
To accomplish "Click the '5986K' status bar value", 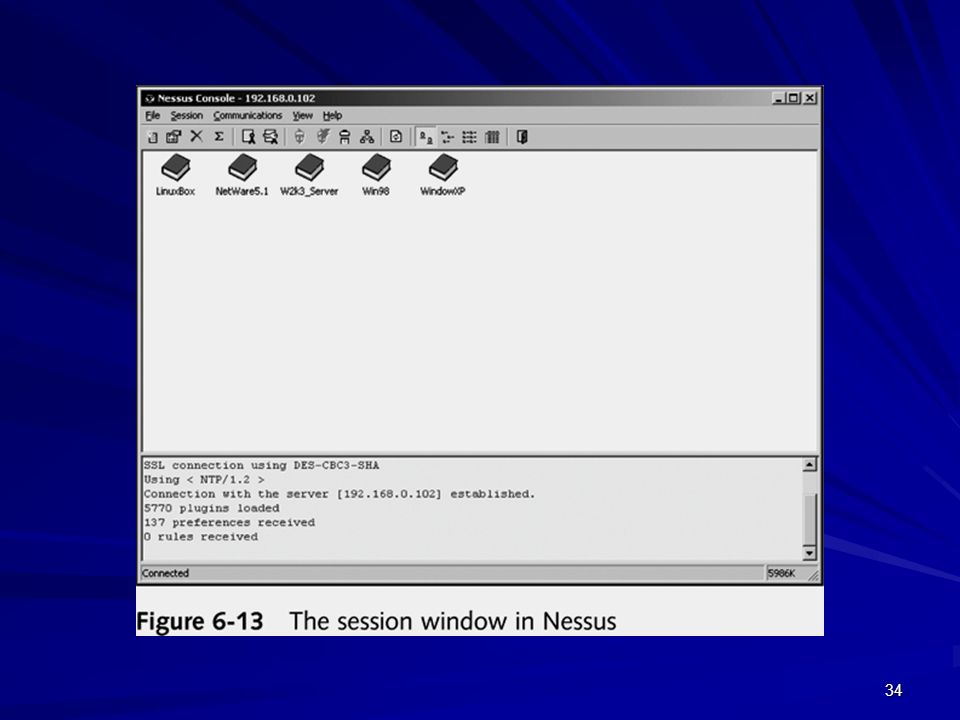I will pyautogui.click(x=781, y=573).
